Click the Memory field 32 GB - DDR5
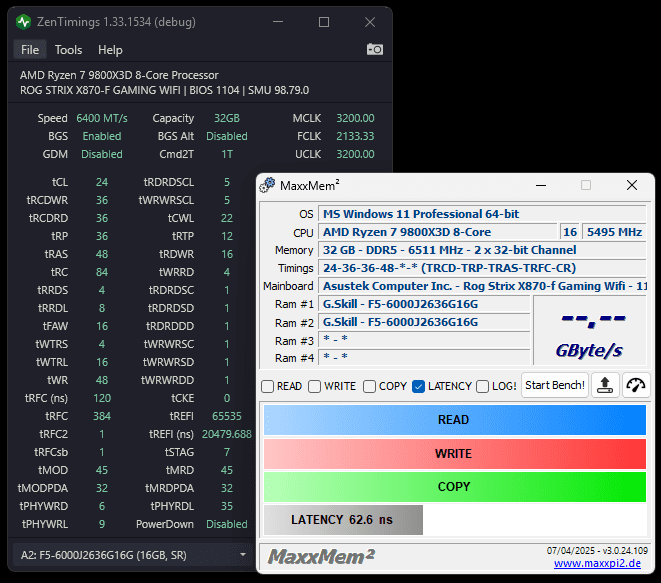661x583 pixels. pyautogui.click(x=482, y=250)
